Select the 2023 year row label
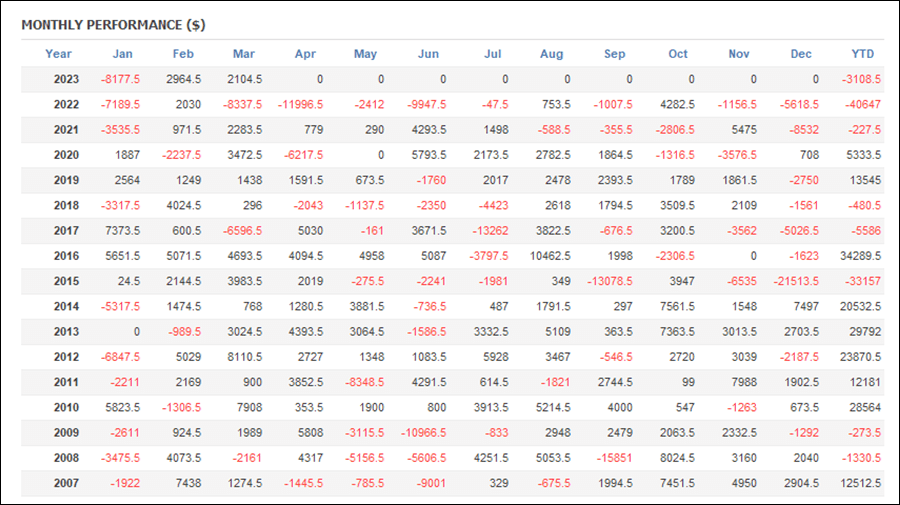900x505 pixels. click(x=66, y=79)
